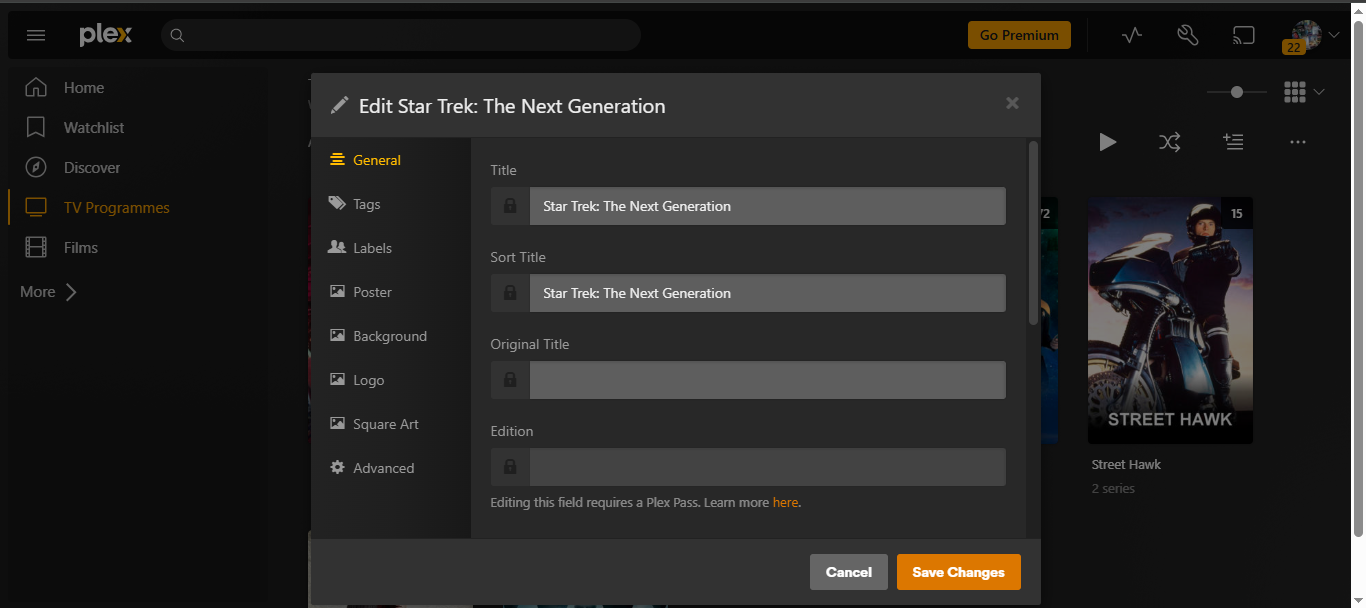Click into the Title input field

(x=768, y=206)
